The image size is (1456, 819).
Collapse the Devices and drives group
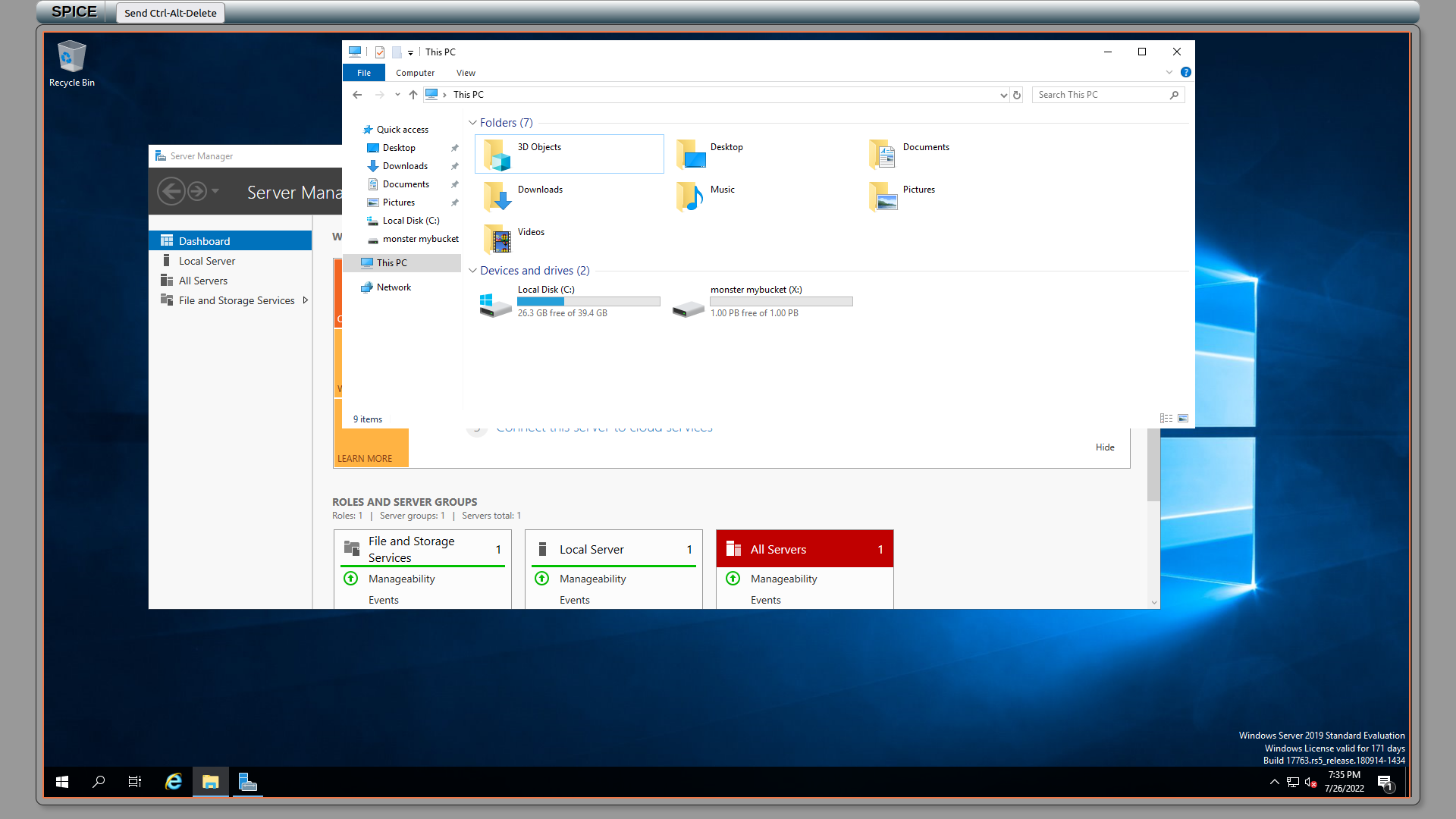(472, 271)
